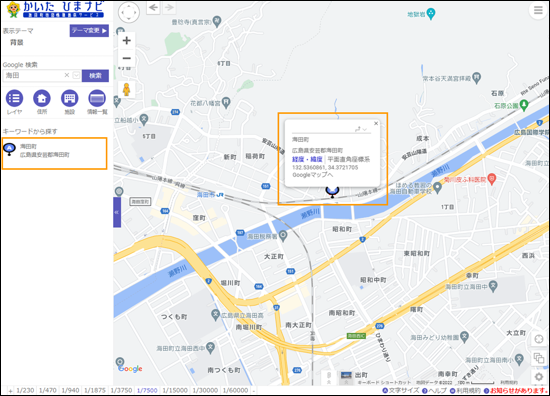Open the hamburger menu at top right

538,10
